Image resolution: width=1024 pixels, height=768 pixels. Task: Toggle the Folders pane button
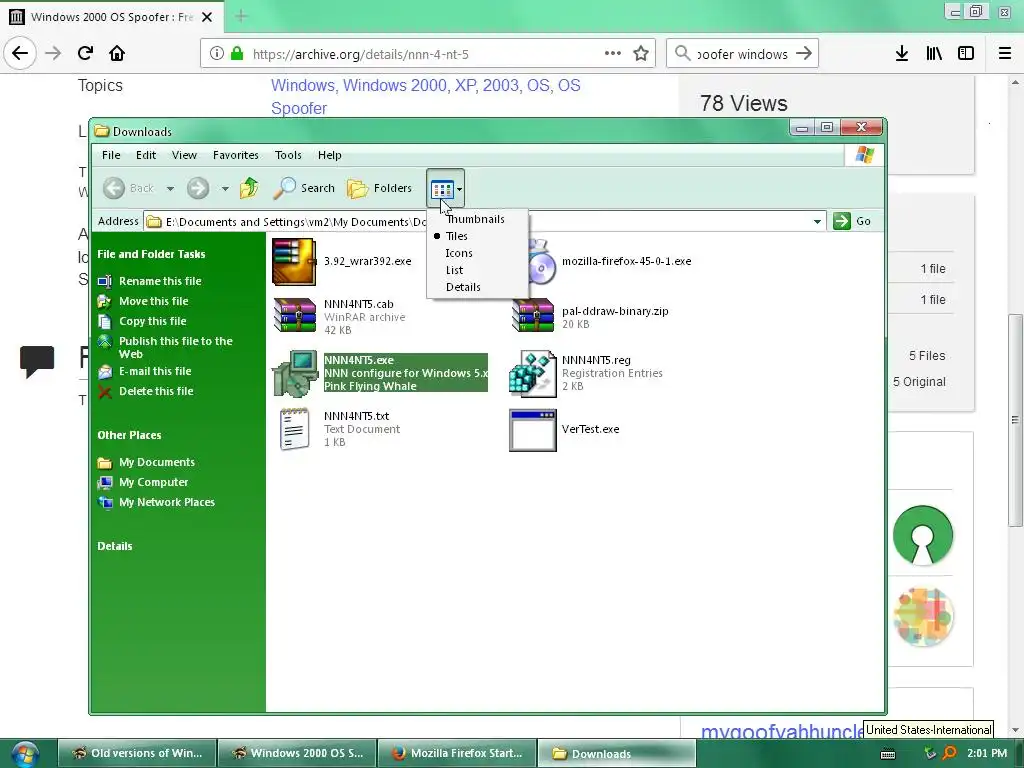379,188
